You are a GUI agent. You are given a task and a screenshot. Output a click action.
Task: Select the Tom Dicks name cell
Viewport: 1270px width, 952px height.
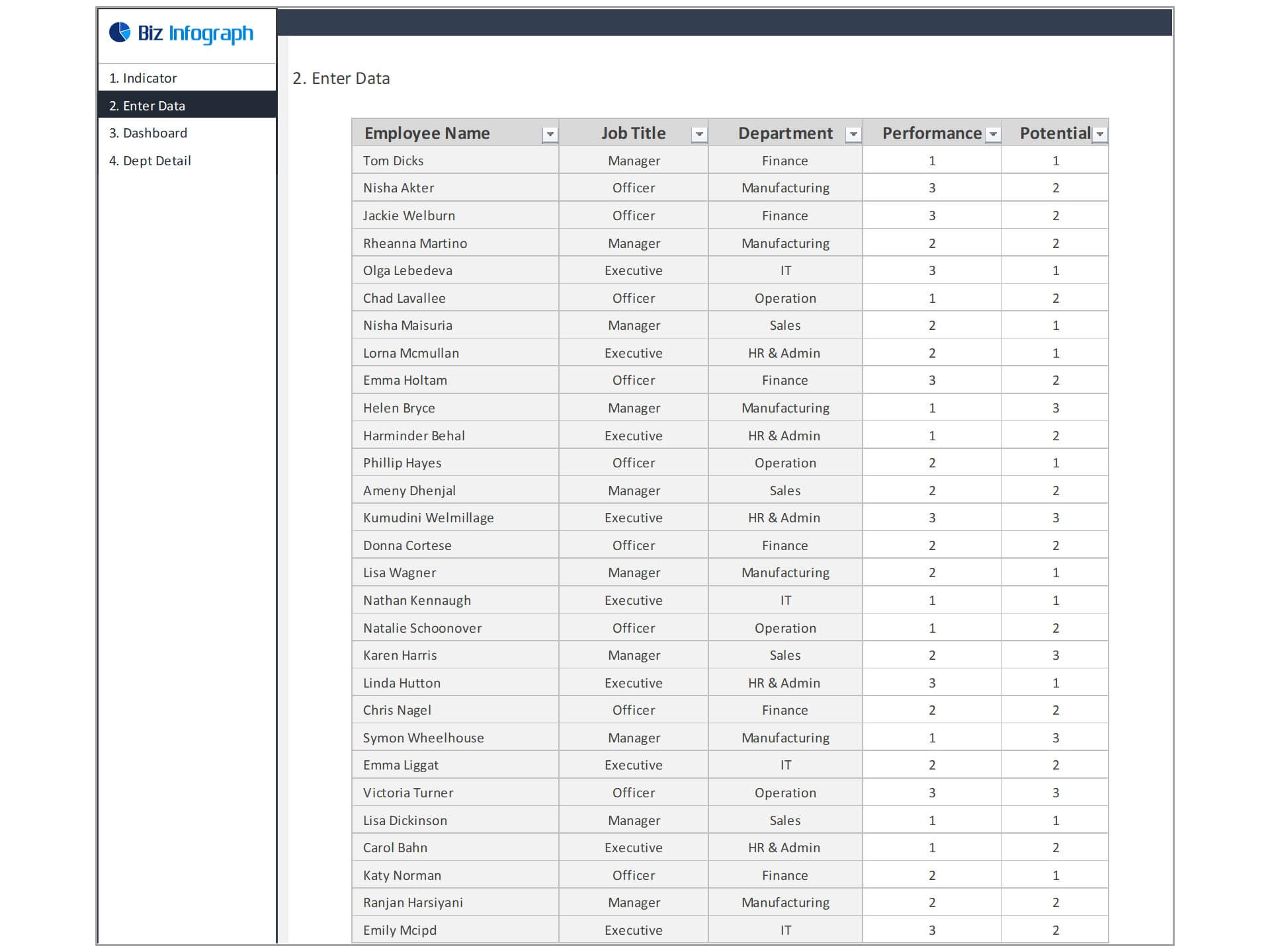[394, 161]
